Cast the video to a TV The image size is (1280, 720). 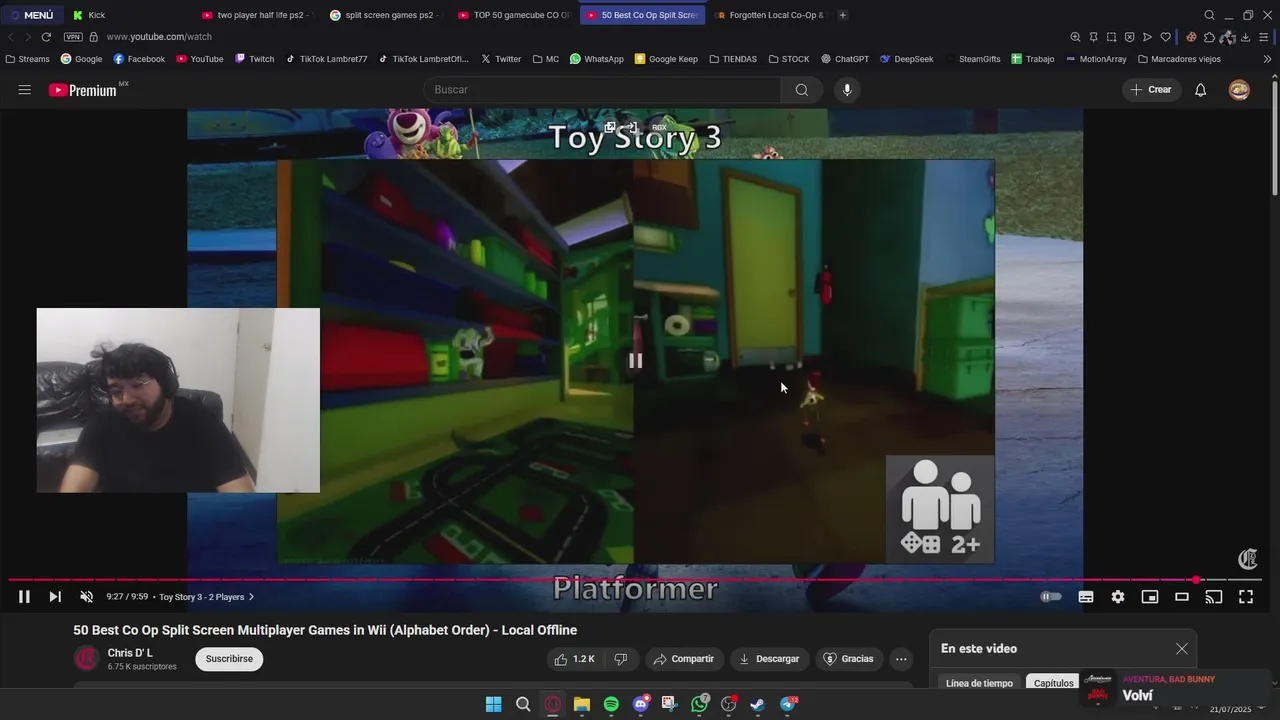[x=1214, y=597]
